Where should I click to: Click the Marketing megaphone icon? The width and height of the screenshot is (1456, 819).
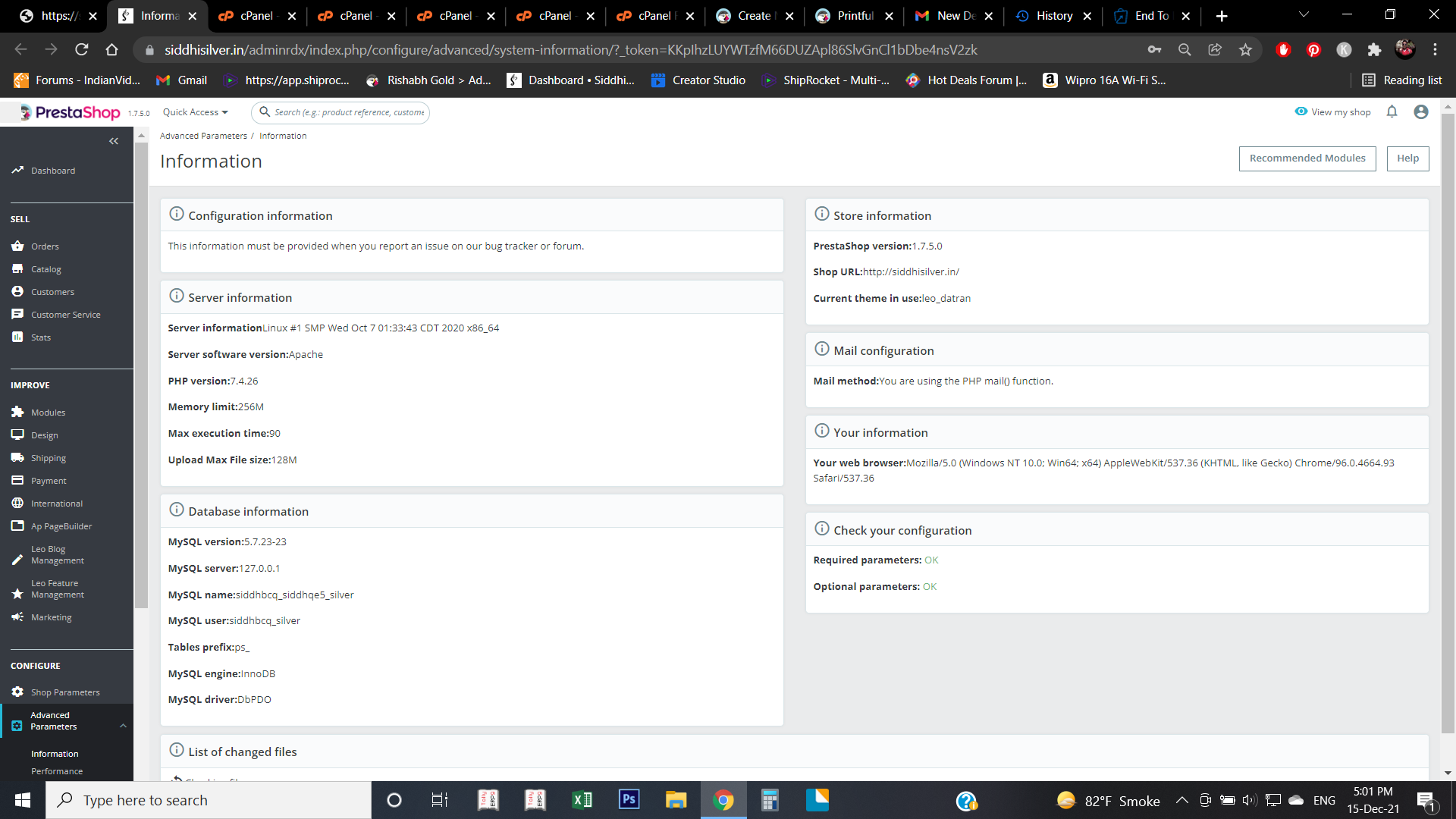17,617
